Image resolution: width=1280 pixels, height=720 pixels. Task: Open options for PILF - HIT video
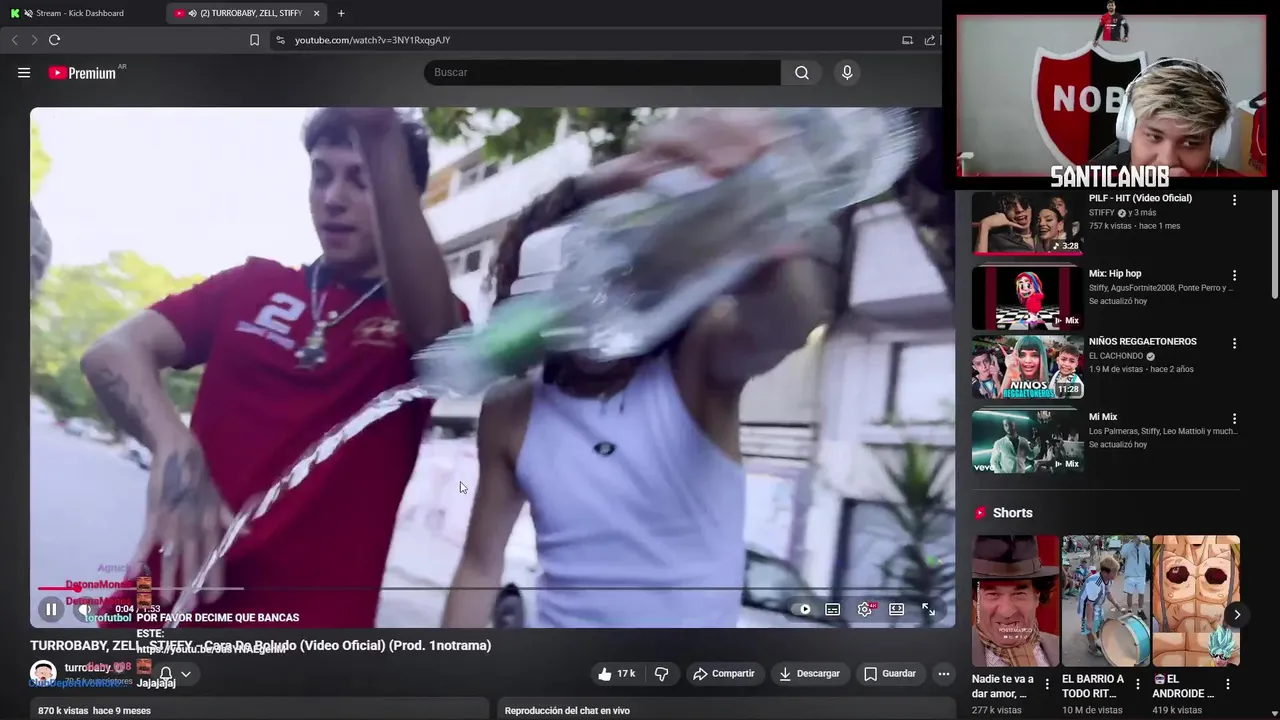pos(1234,200)
